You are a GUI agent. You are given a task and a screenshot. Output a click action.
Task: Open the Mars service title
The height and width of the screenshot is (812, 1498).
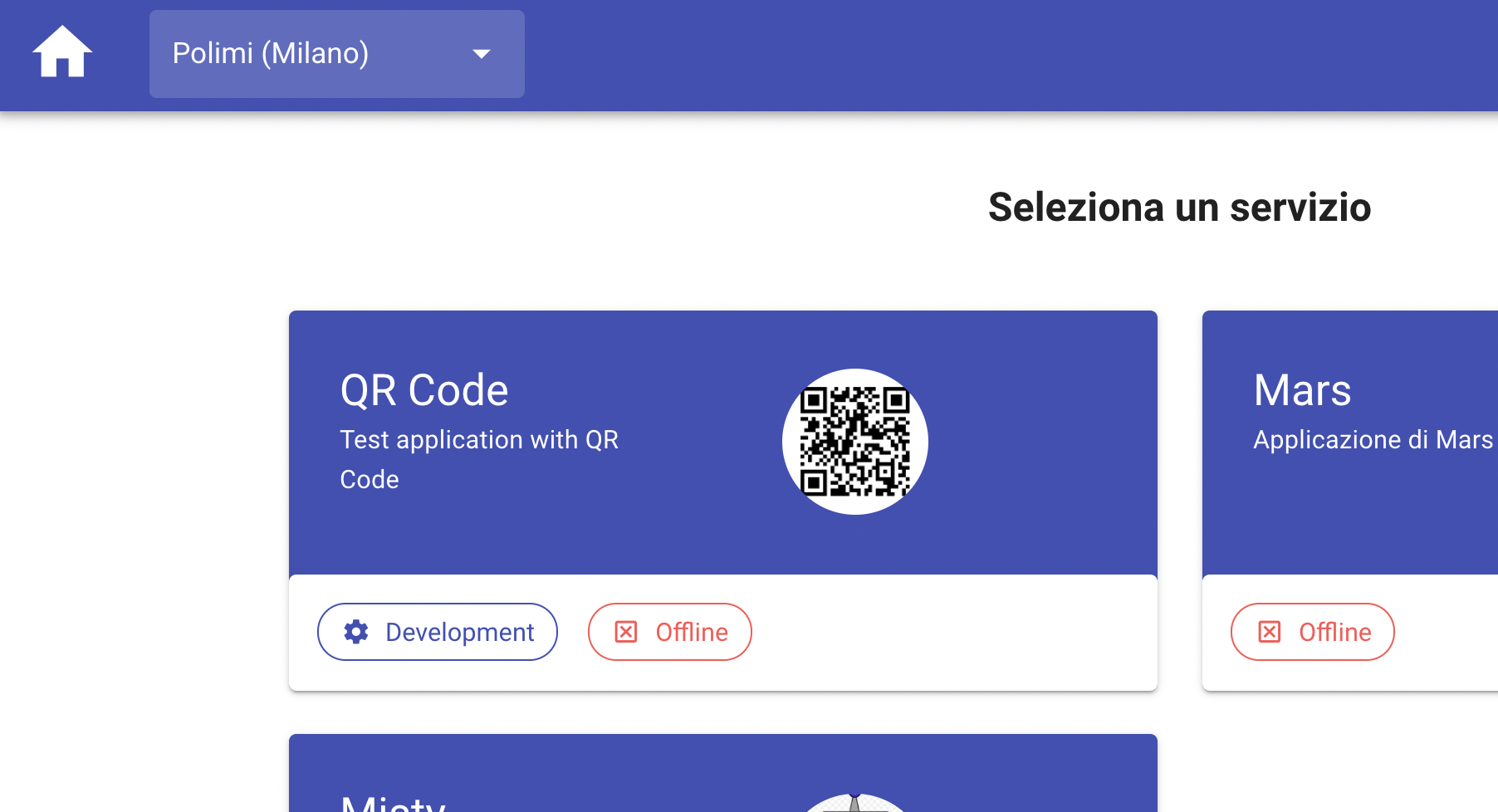pos(1302,390)
